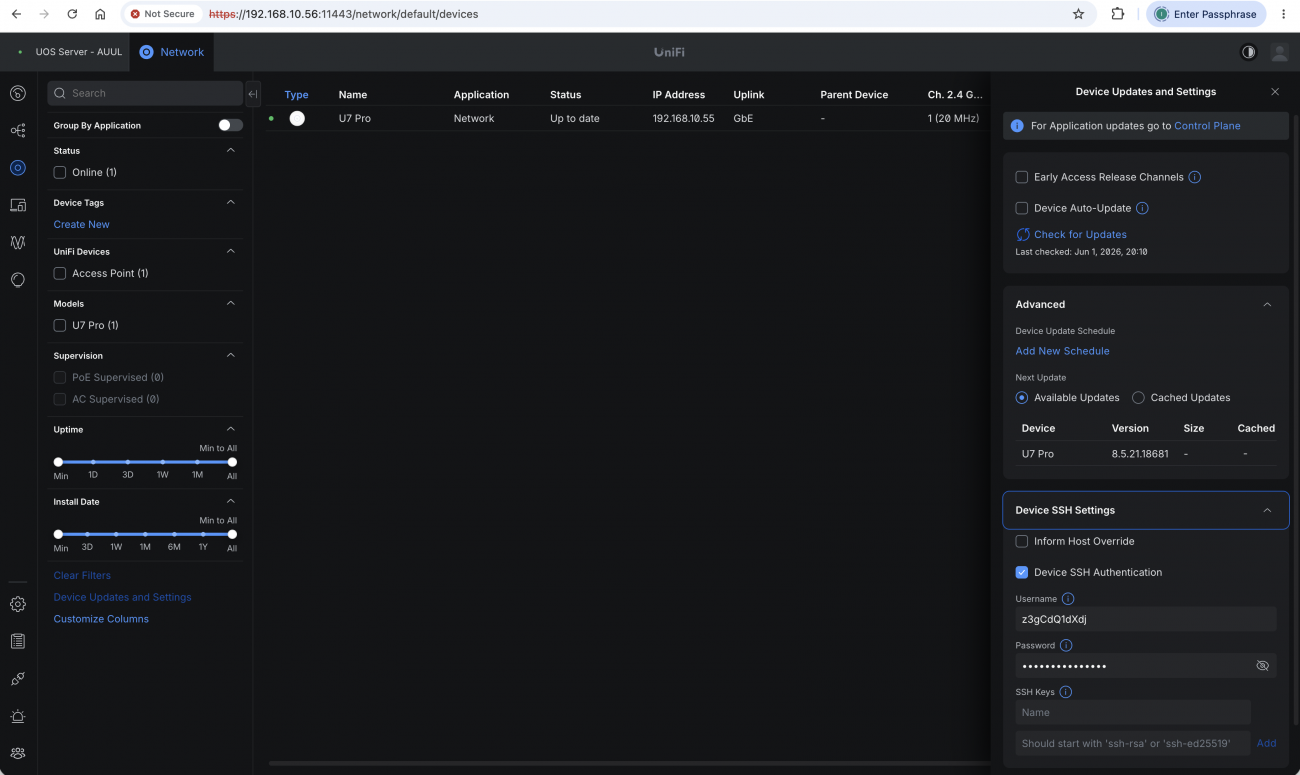
Task: Open the Admins people icon in sidebar
Action: (x=18, y=753)
